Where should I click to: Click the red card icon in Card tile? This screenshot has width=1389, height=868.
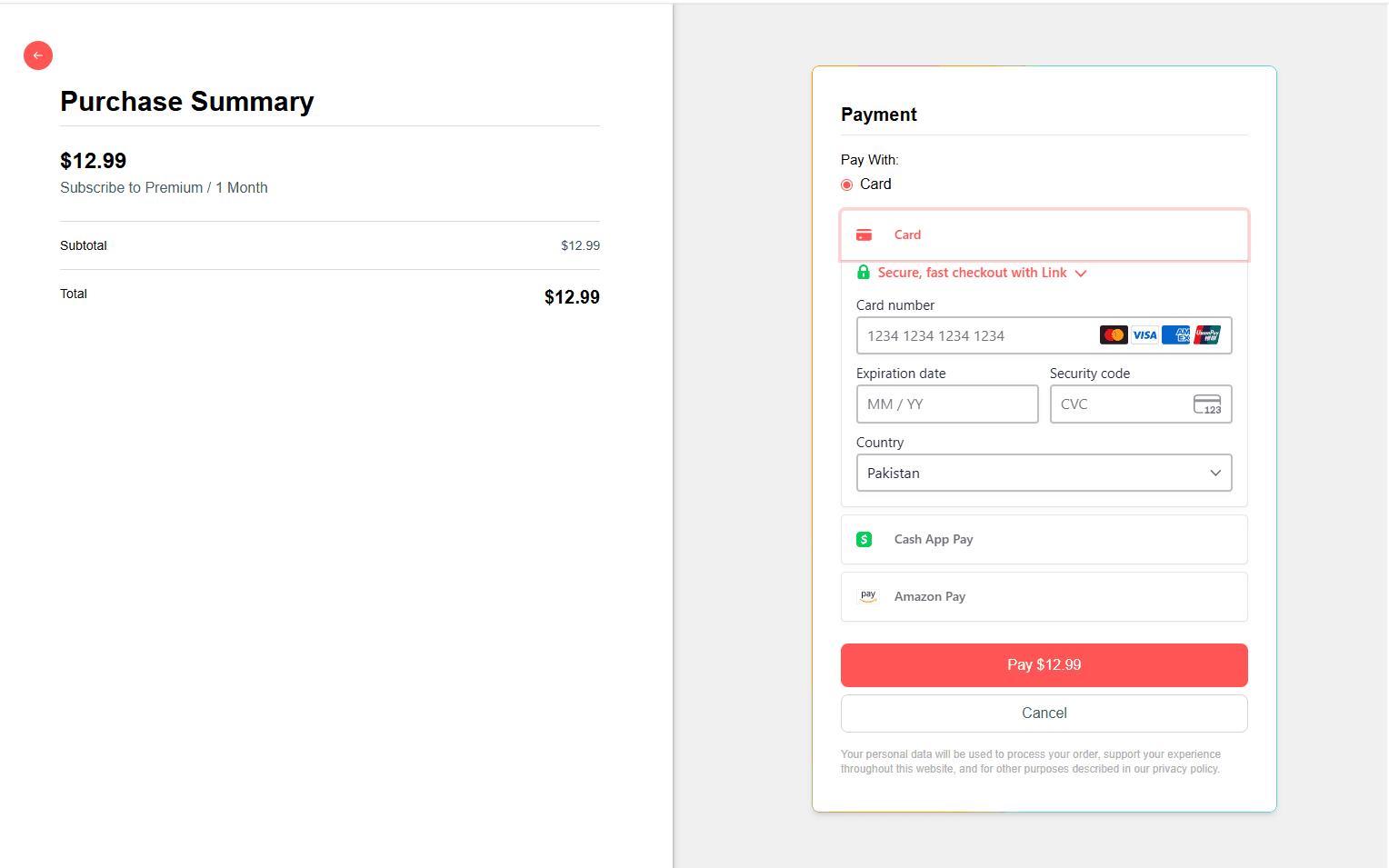[x=864, y=234]
